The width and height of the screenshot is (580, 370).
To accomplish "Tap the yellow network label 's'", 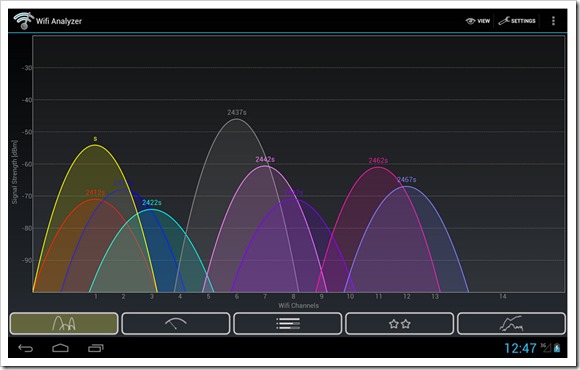I will tap(95, 139).
